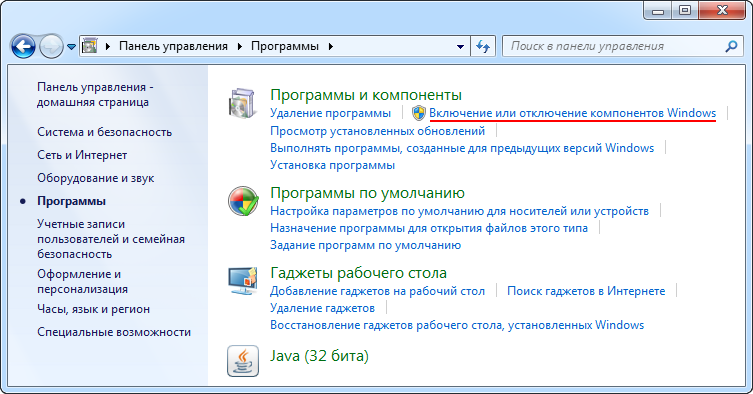The width and height of the screenshot is (753, 394).
Task: Click the Программы по умолчанию icon
Action: click(243, 201)
